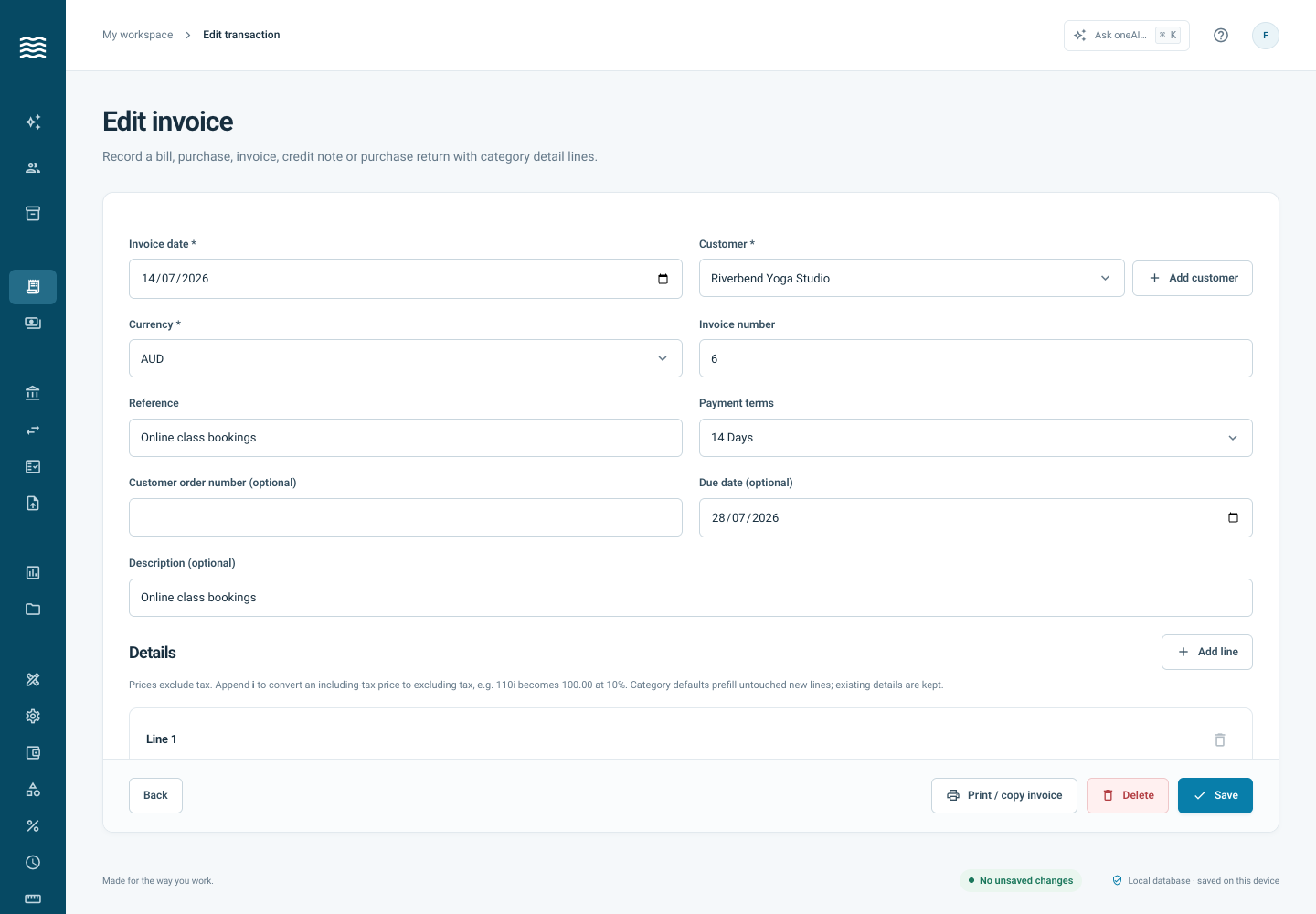Click the Add line button

pyautogui.click(x=1207, y=652)
